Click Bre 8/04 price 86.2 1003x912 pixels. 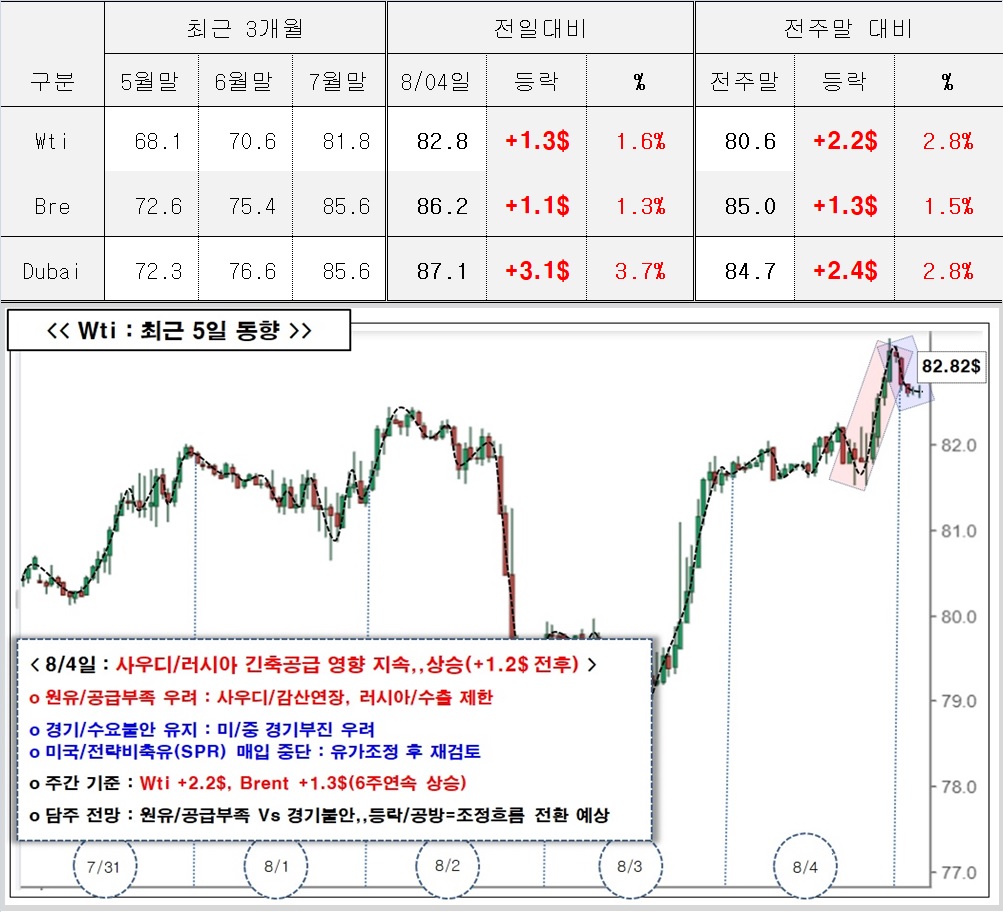(443, 206)
